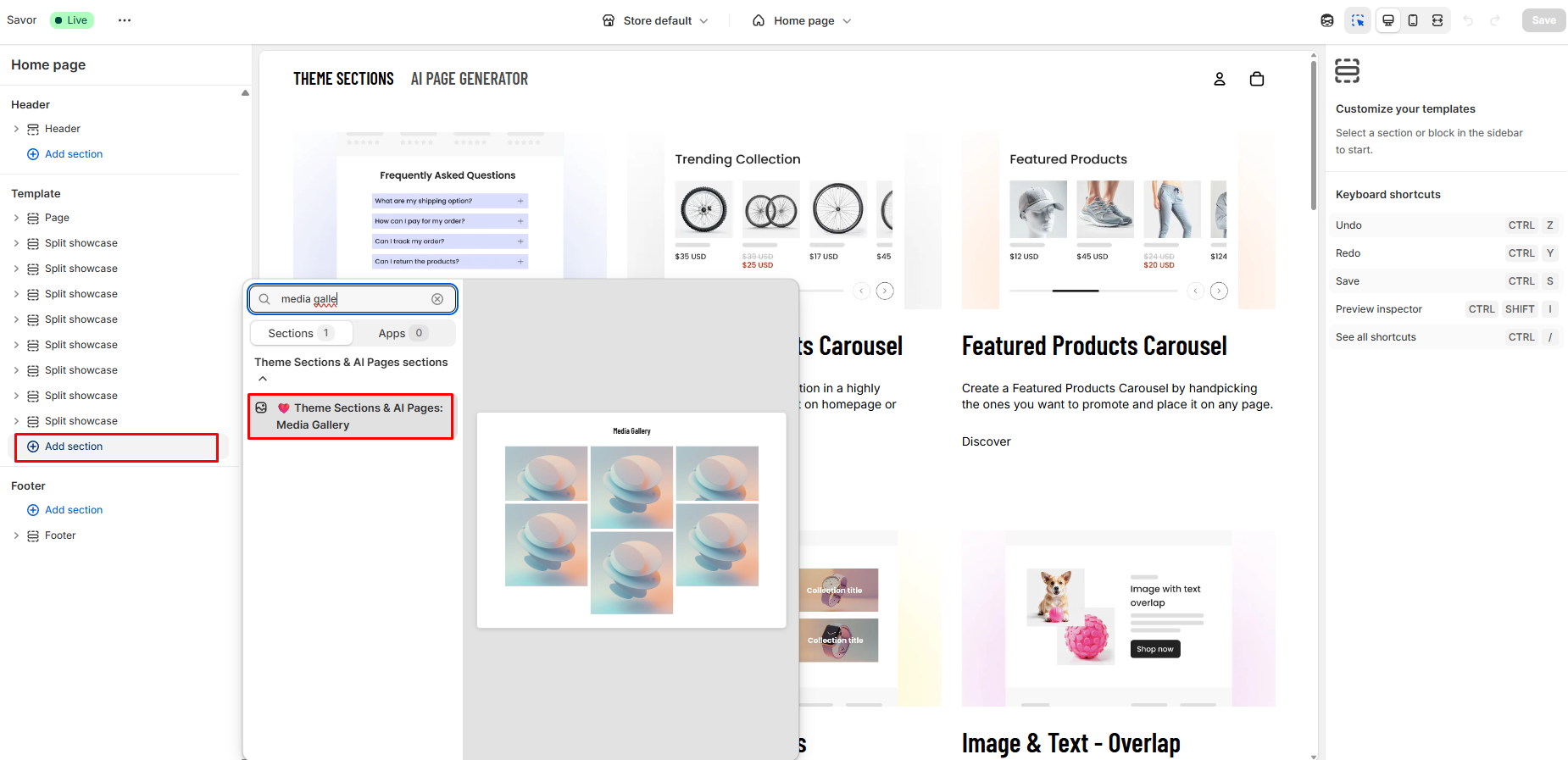The image size is (1568, 760).
Task: Click the $35 USD wheel product image
Action: [x=703, y=209]
